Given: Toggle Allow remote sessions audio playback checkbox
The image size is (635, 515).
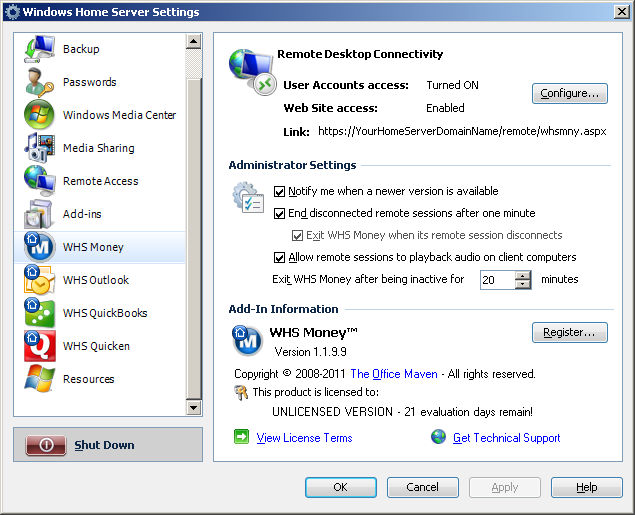Looking at the screenshot, I should pos(279,258).
